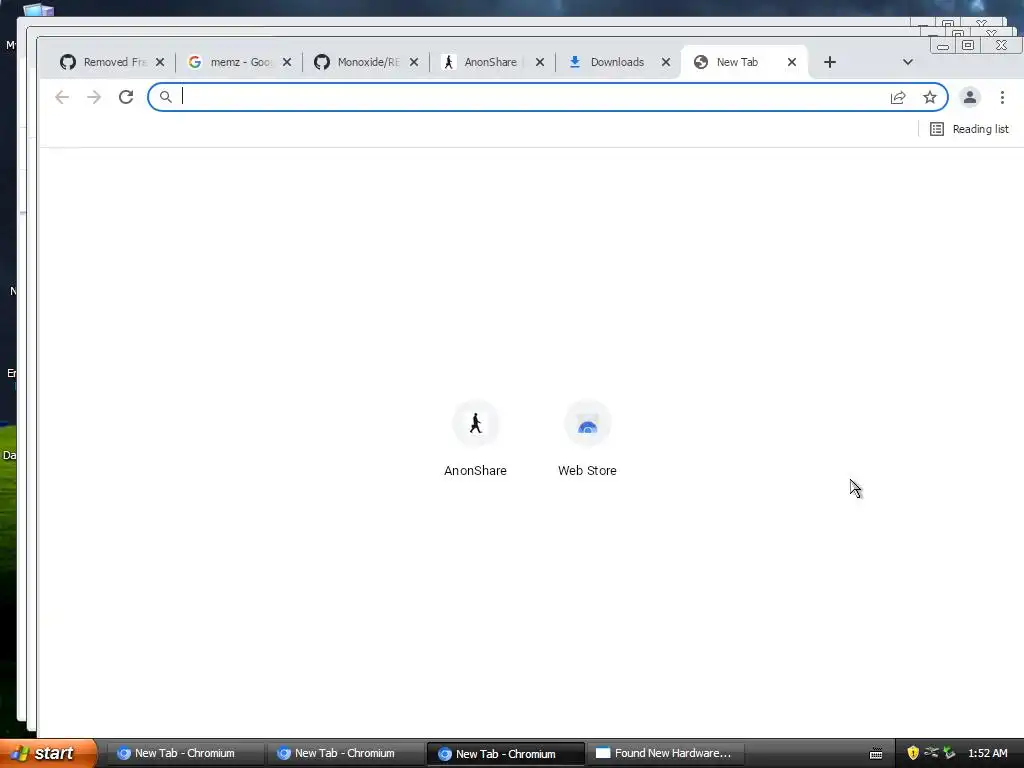Viewport: 1024px width, 768px height.
Task: Expand the tab search chevron
Action: coord(908,62)
